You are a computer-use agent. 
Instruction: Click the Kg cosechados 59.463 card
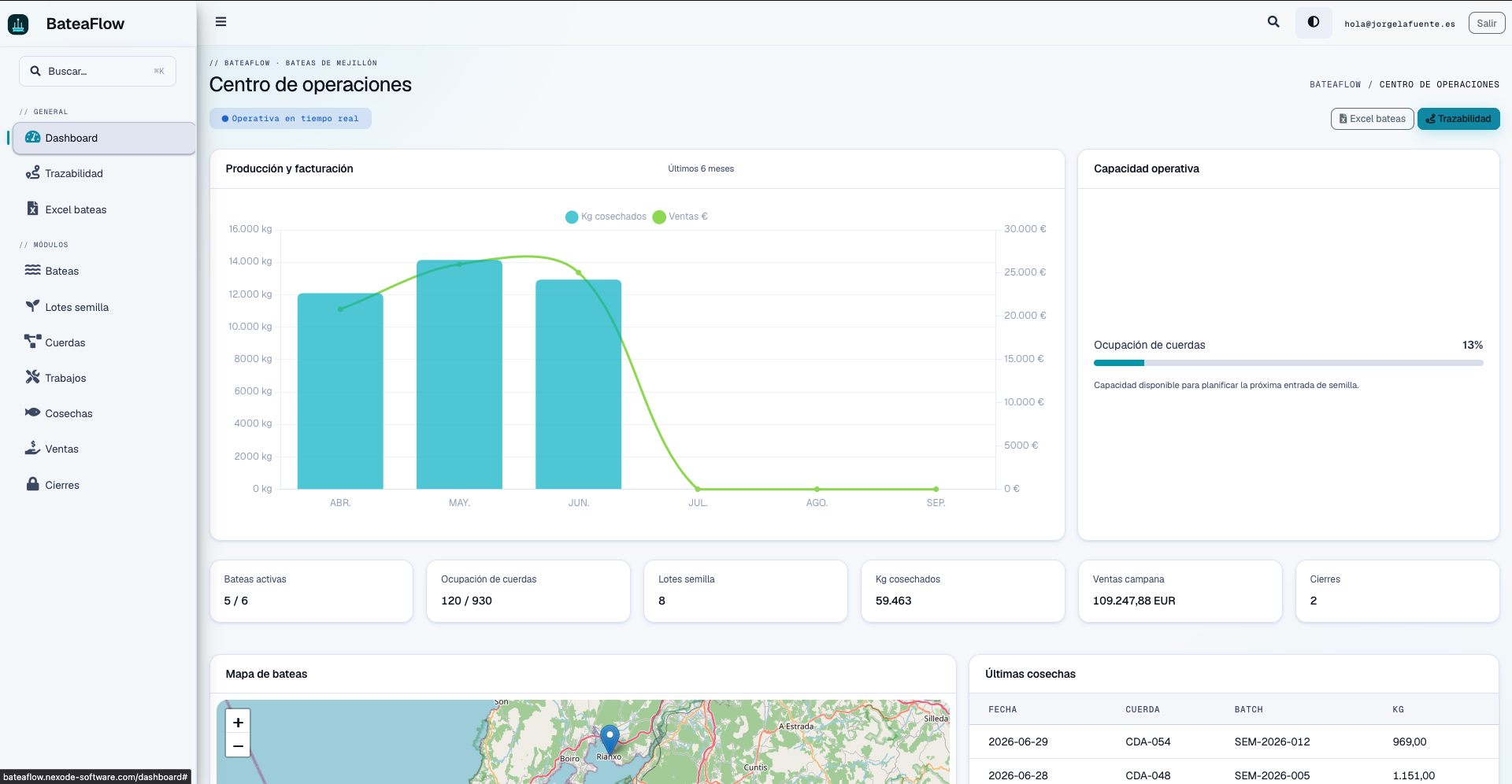pyautogui.click(x=962, y=591)
